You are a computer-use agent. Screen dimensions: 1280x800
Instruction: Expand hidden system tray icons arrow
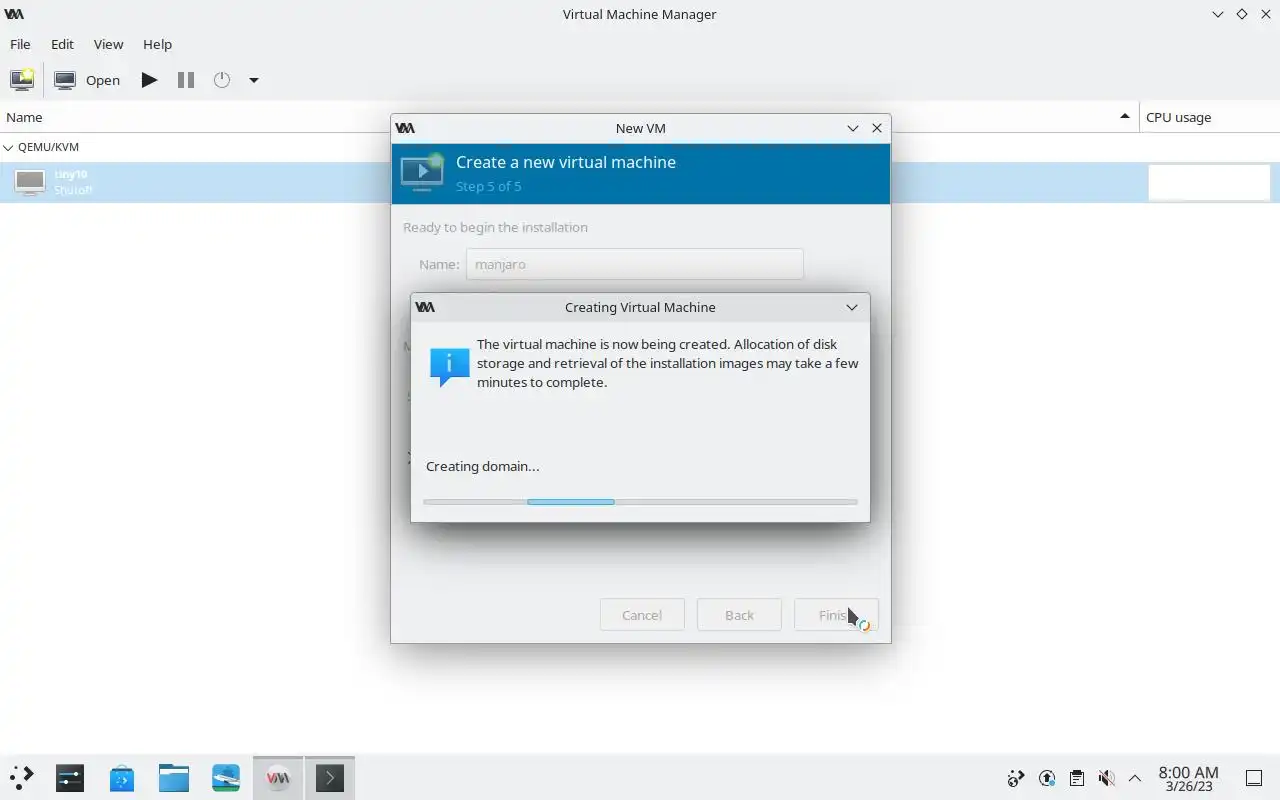point(1135,778)
